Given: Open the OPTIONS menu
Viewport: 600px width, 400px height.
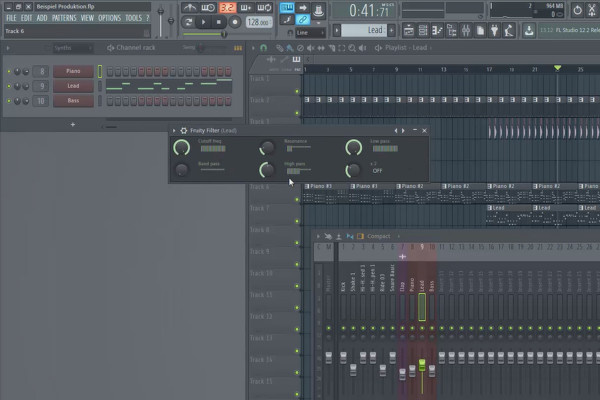Looking at the screenshot, I should [x=109, y=18].
